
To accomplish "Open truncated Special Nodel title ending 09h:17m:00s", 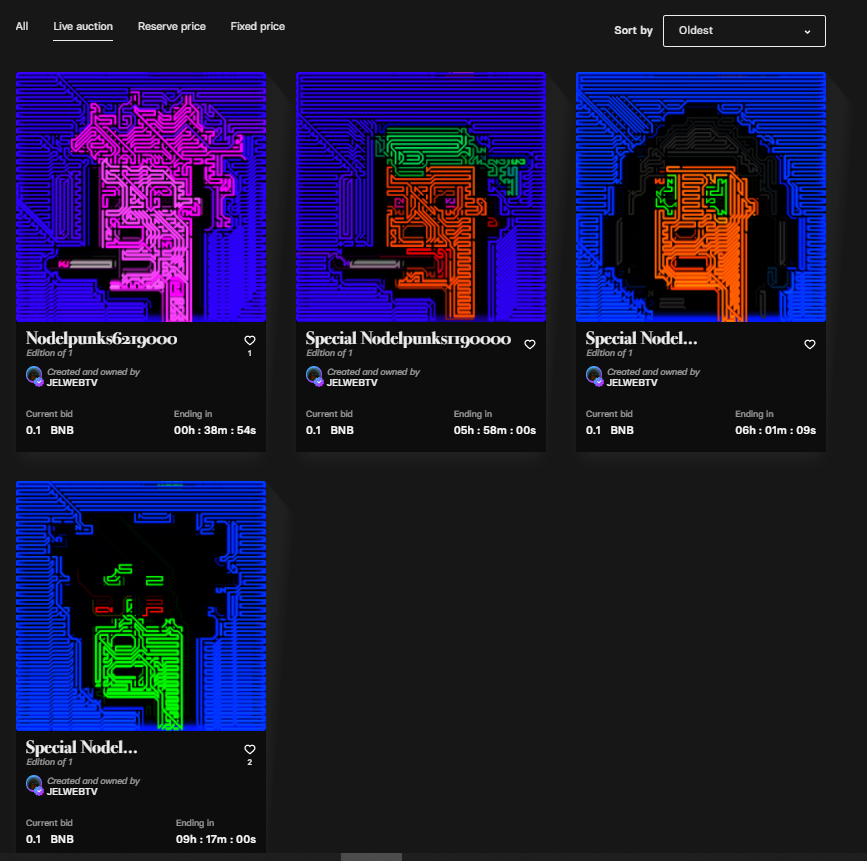I will pos(81,748).
